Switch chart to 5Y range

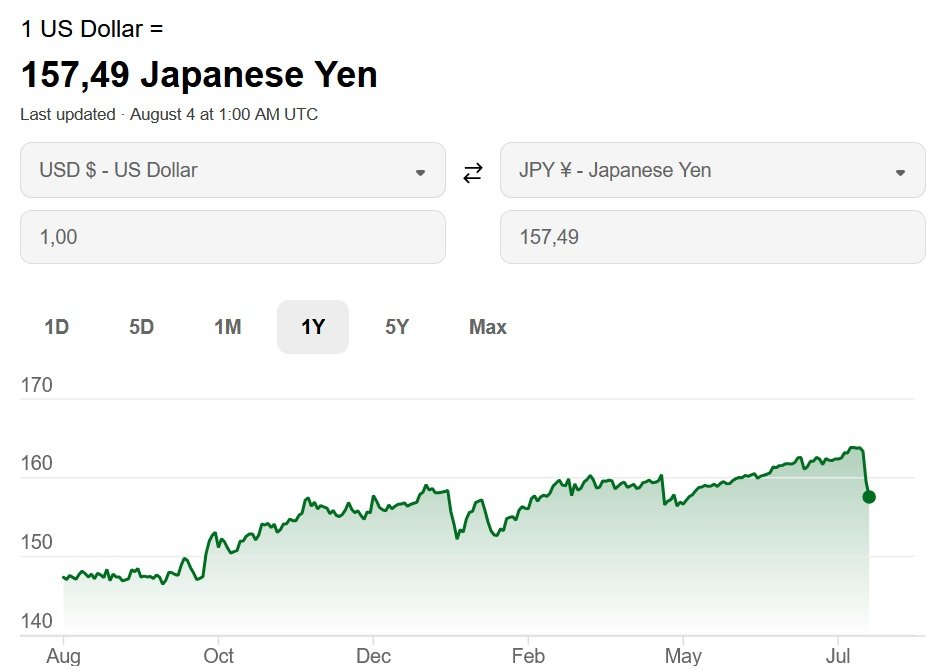click(397, 327)
